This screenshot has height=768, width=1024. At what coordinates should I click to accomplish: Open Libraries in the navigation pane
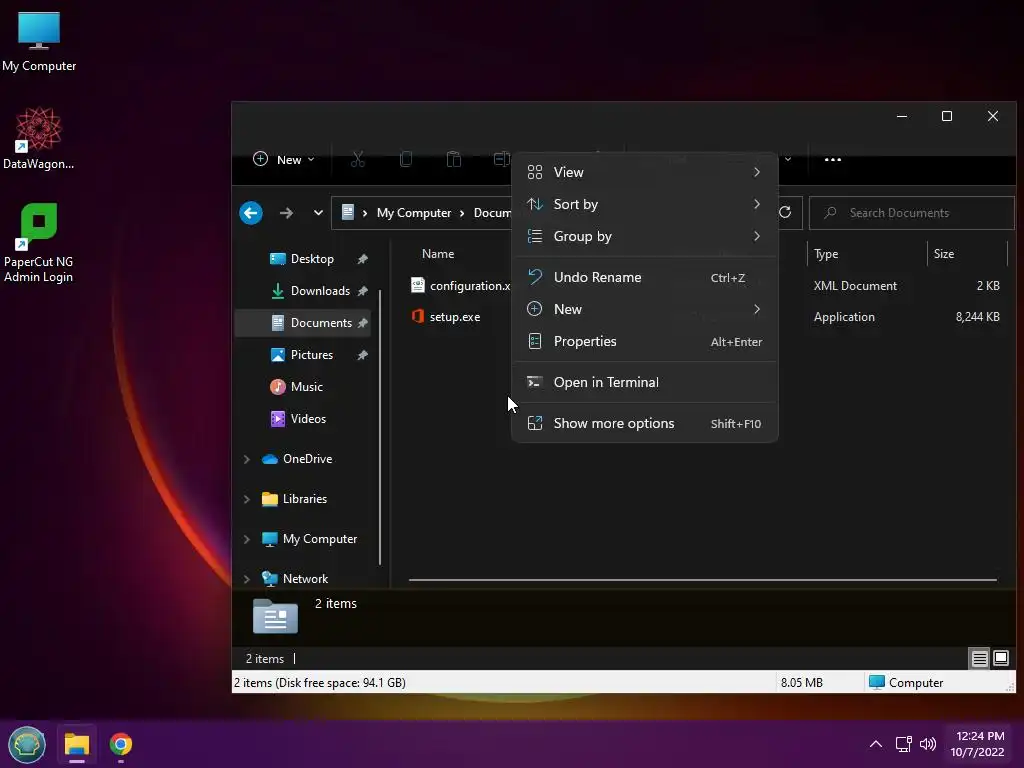(x=295, y=499)
